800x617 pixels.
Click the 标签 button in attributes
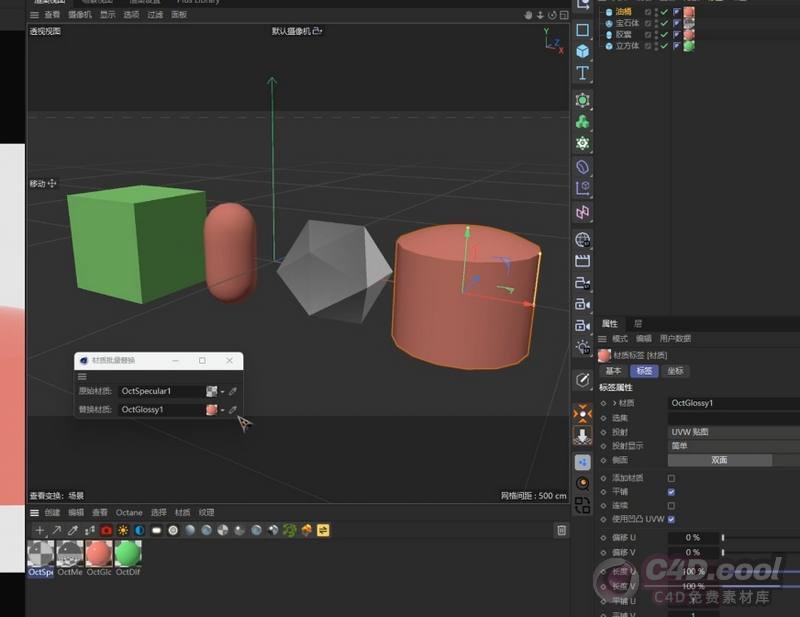click(x=644, y=371)
